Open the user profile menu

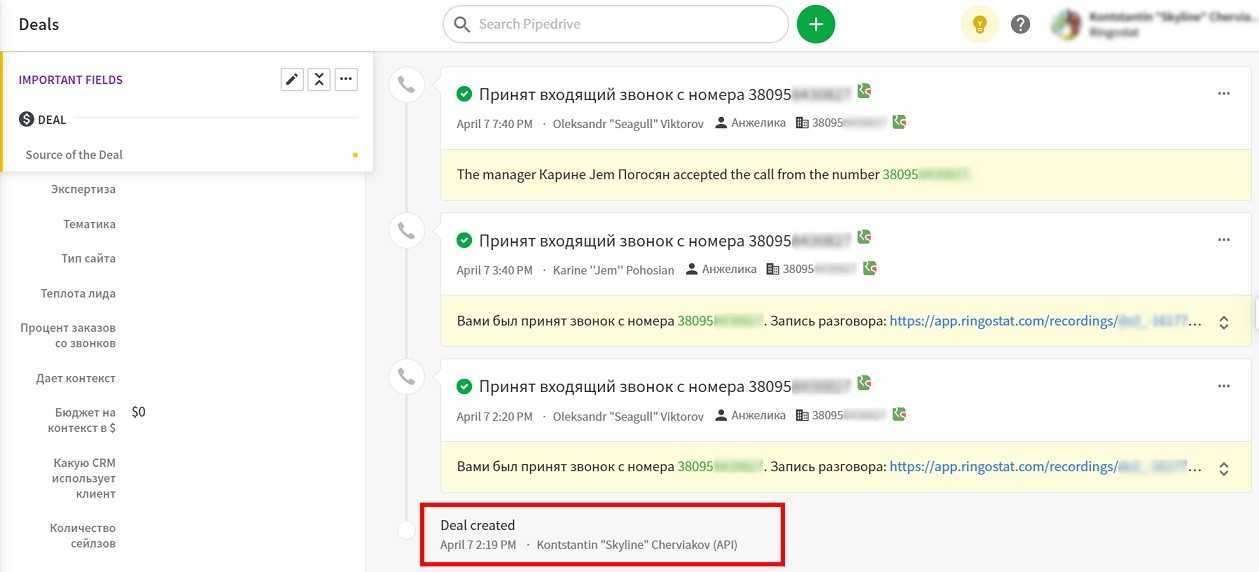(1150, 24)
